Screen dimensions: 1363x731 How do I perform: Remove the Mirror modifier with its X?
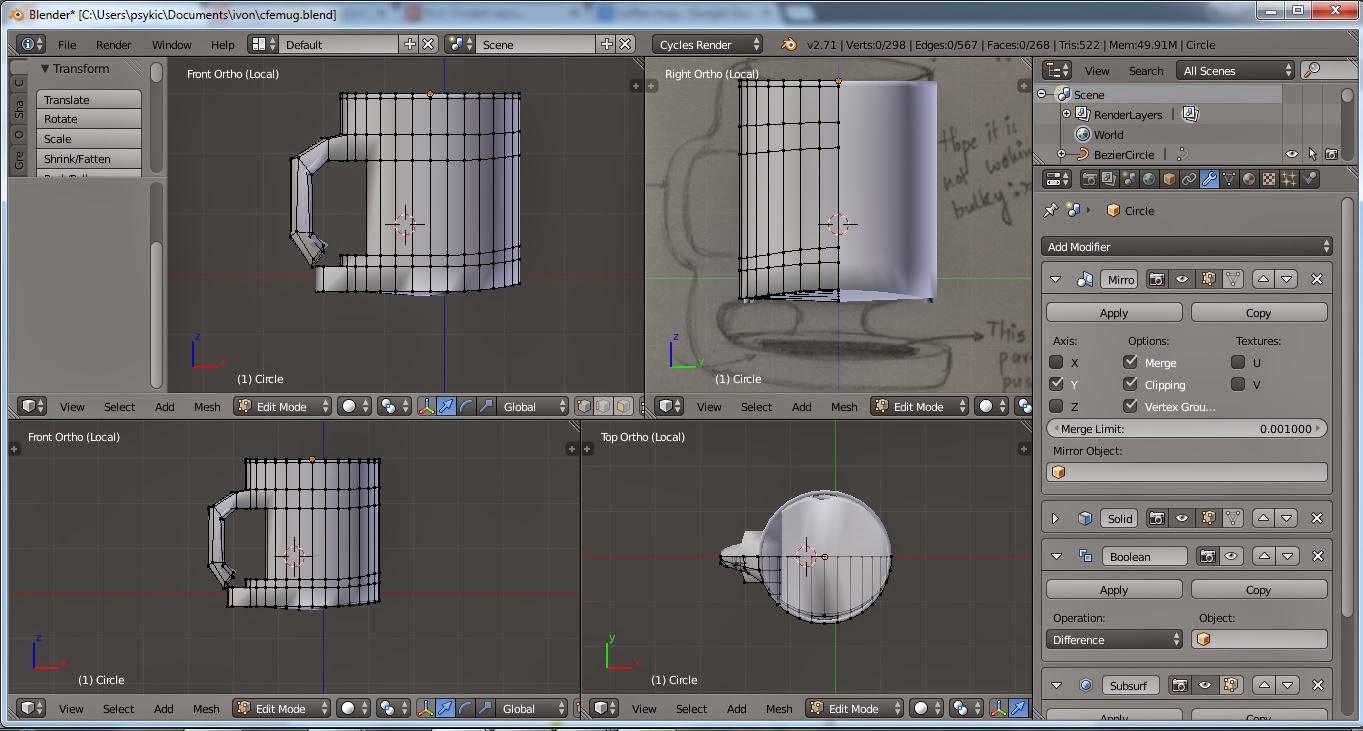click(1317, 279)
